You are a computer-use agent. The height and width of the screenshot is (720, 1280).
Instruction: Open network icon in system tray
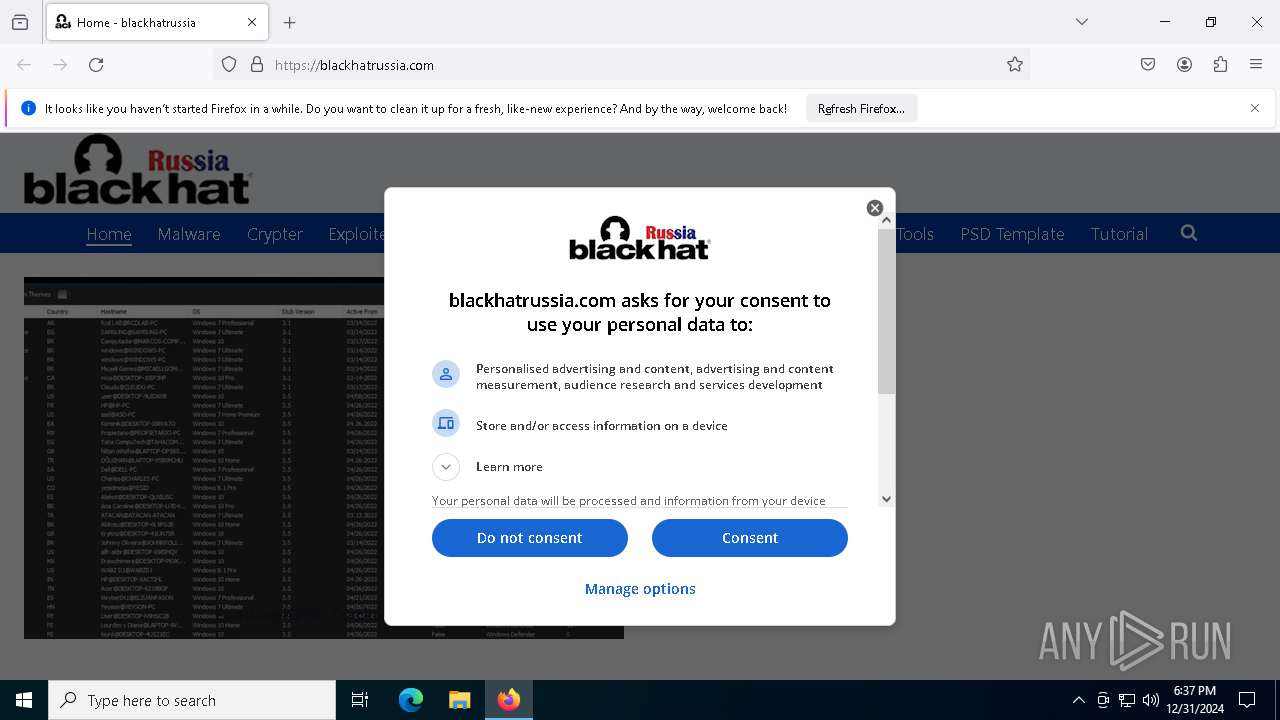1127,700
